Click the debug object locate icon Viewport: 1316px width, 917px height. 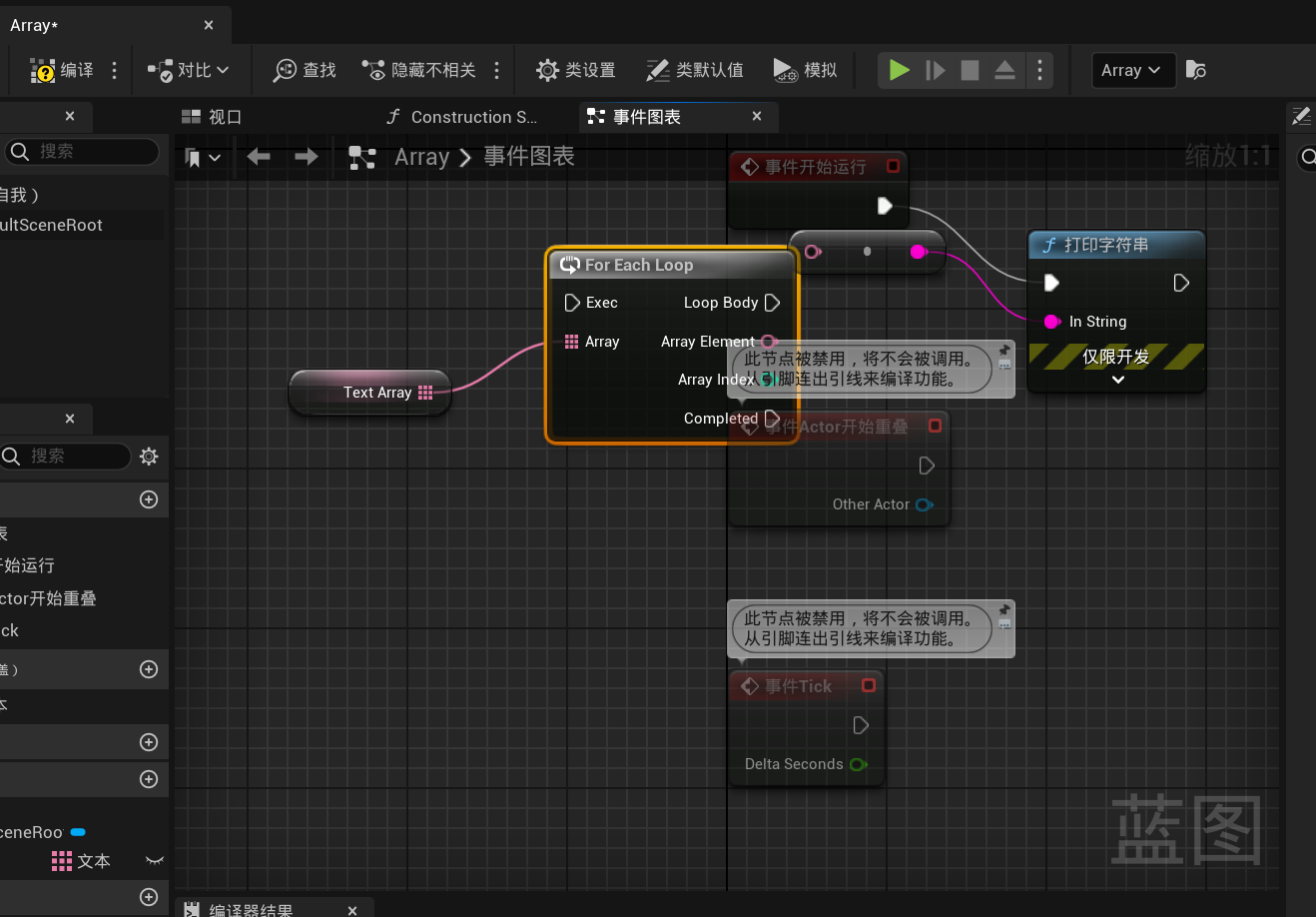pyautogui.click(x=1195, y=70)
